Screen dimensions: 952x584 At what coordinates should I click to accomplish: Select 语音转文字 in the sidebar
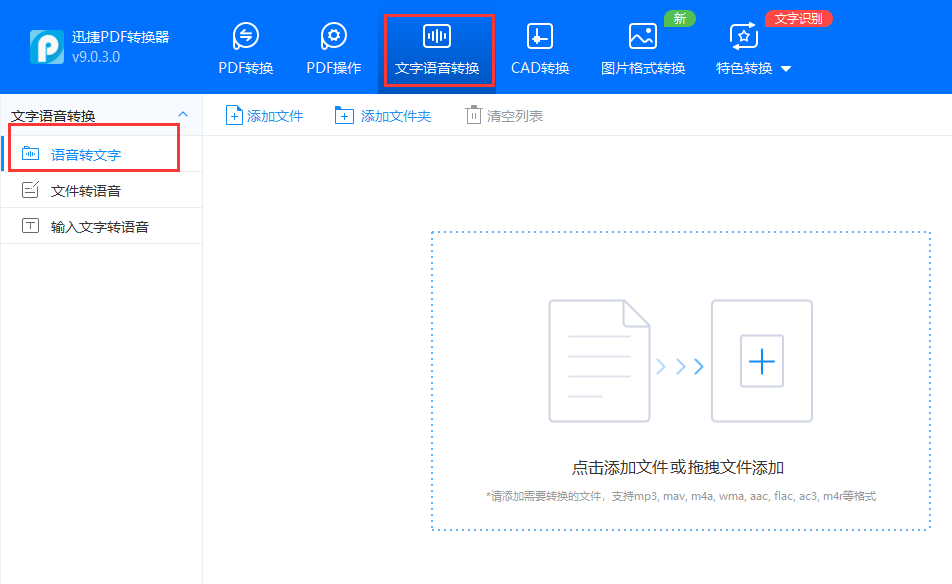click(86, 155)
